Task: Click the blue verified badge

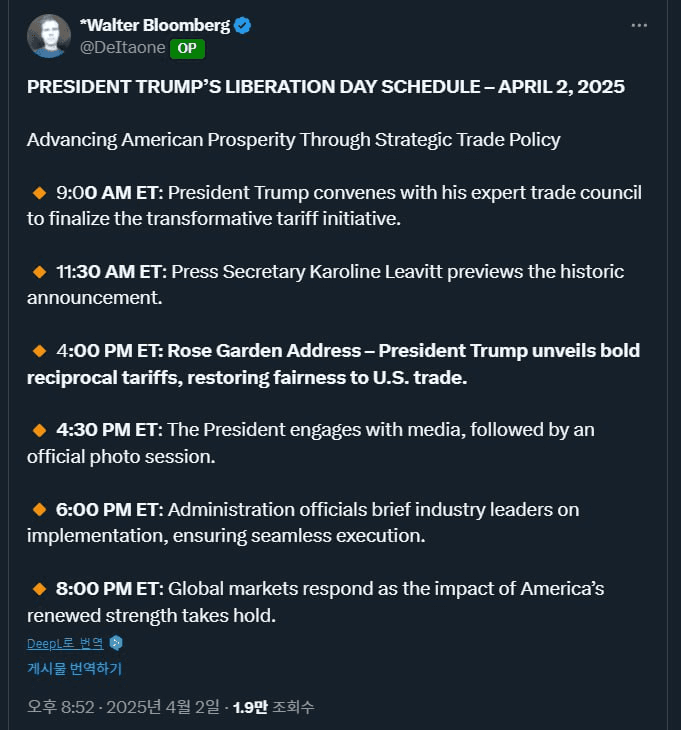Action: 243,26
